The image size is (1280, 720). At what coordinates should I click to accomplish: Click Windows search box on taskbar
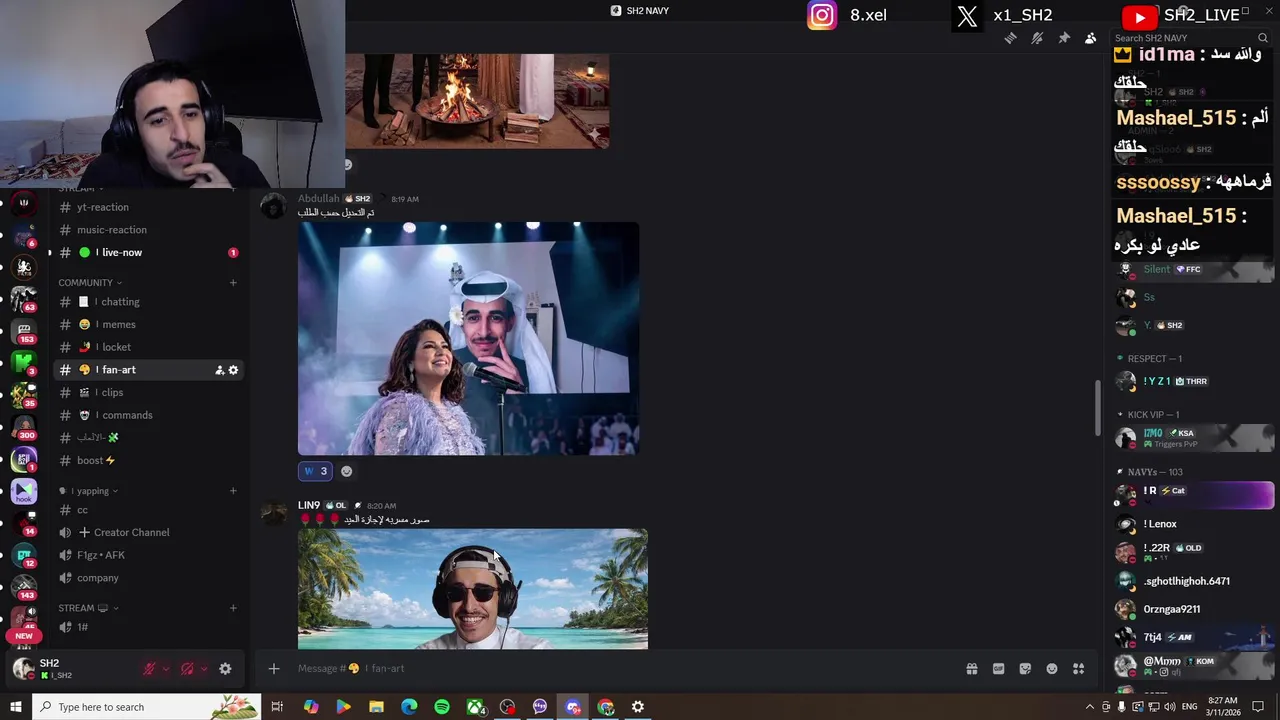point(147,707)
